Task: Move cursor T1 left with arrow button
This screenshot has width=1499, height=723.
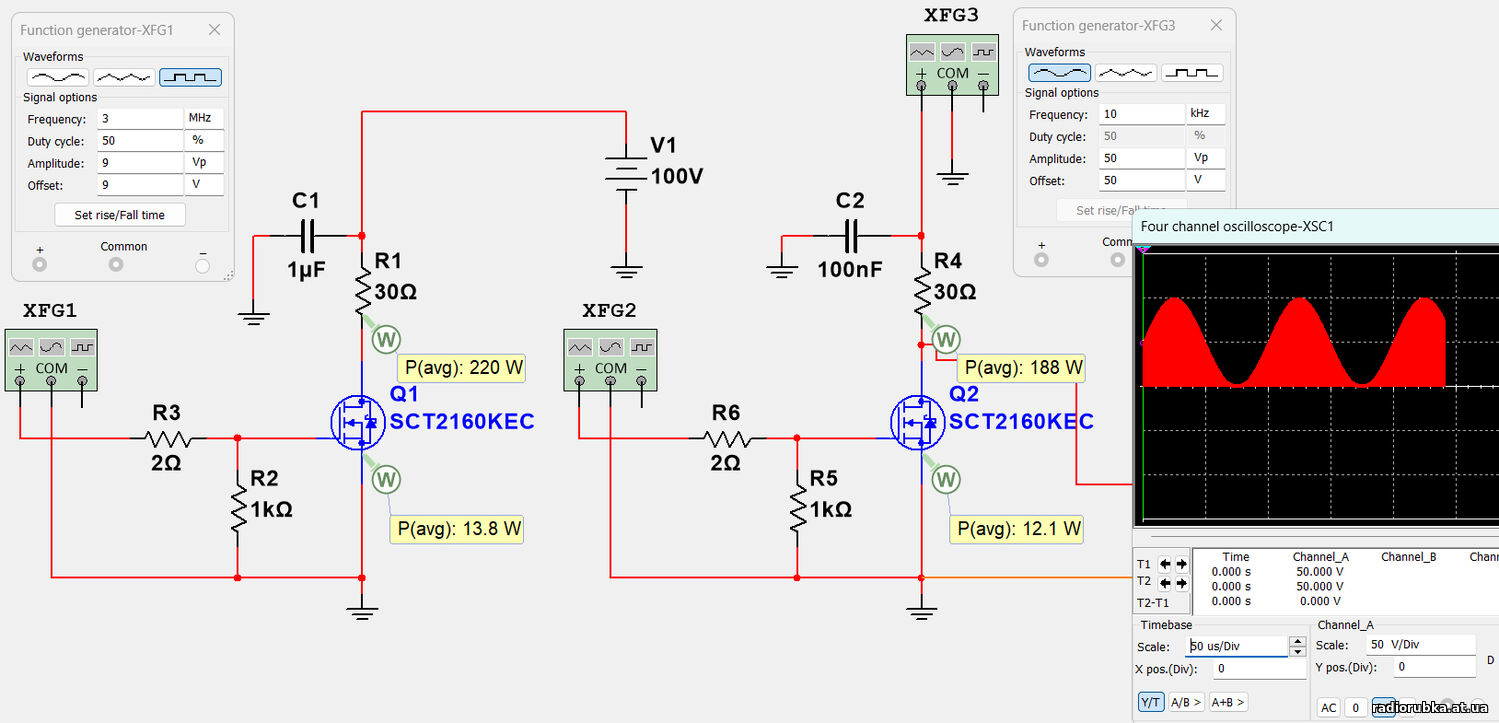Action: pyautogui.click(x=1165, y=564)
